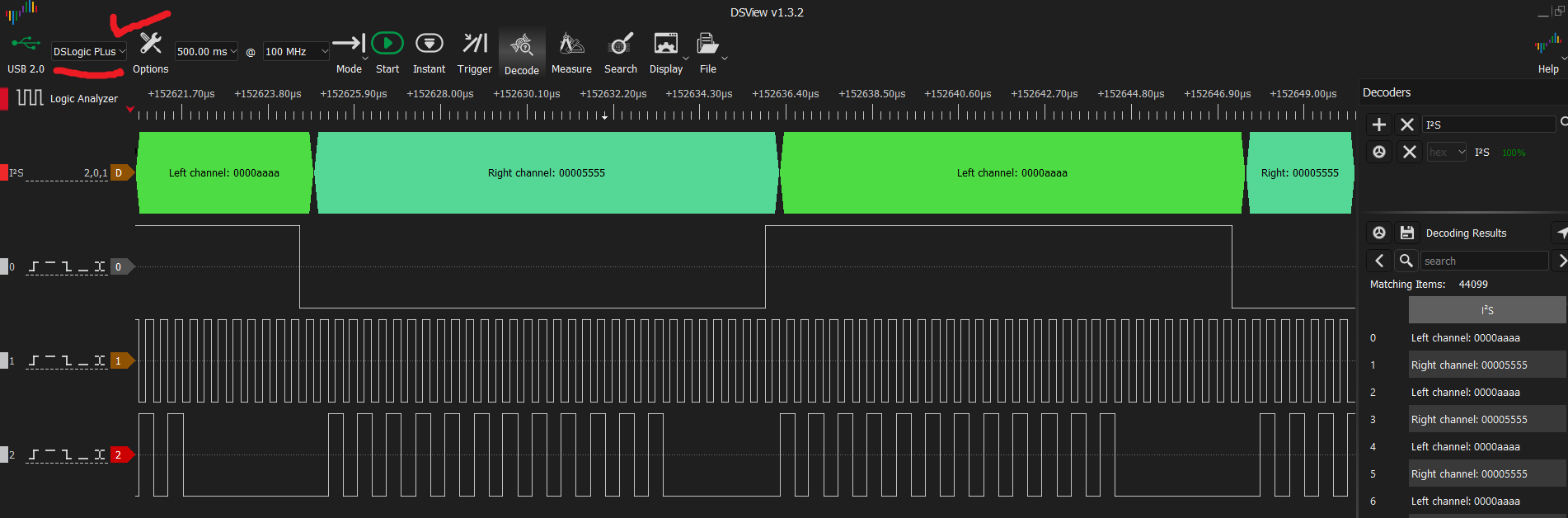The image size is (1568, 518).
Task: Go to the previous search match
Action: click(1379, 261)
